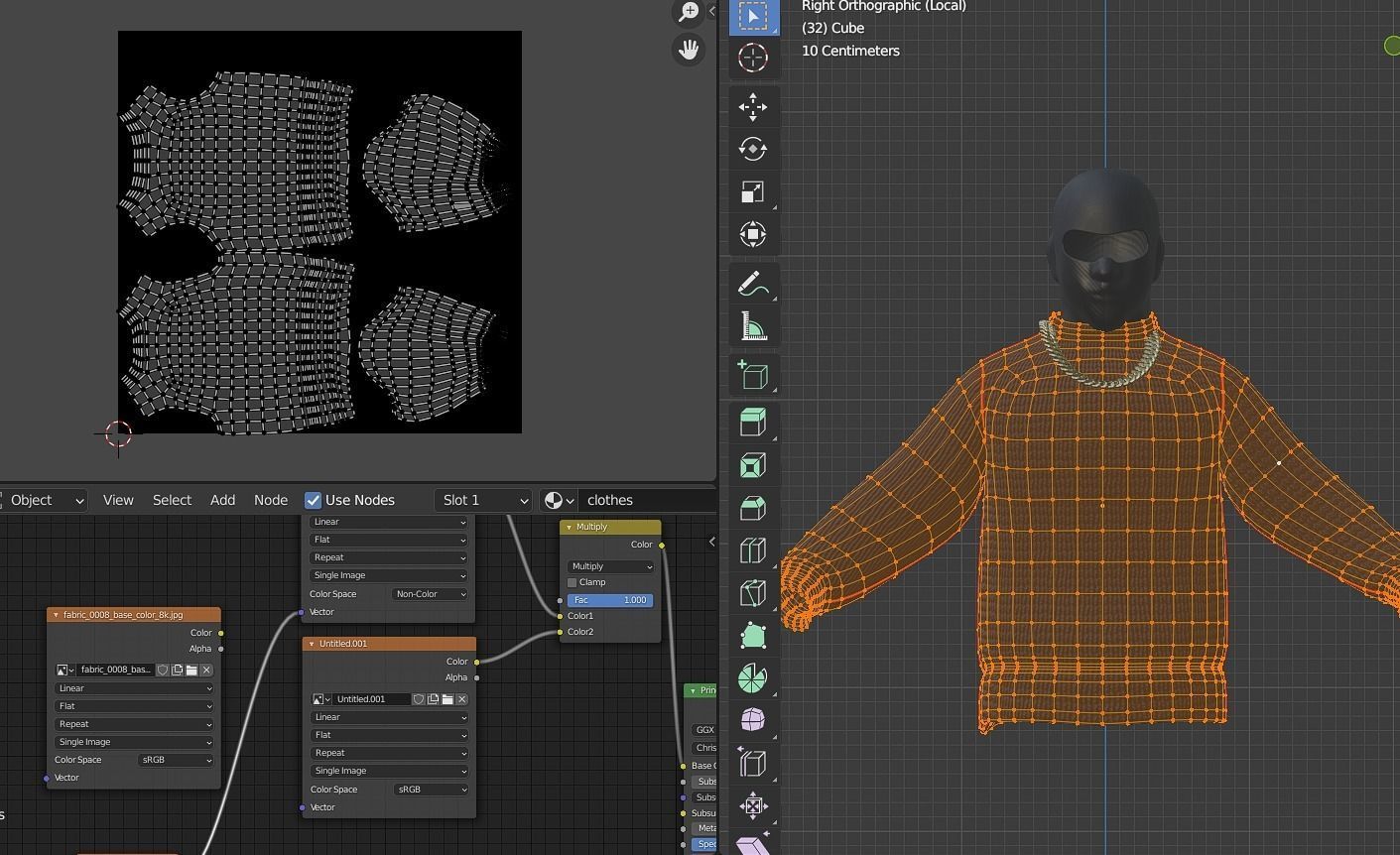The height and width of the screenshot is (855, 1400).
Task: Enable Clamp checkbox in Multiply node
Action: pyautogui.click(x=573, y=582)
